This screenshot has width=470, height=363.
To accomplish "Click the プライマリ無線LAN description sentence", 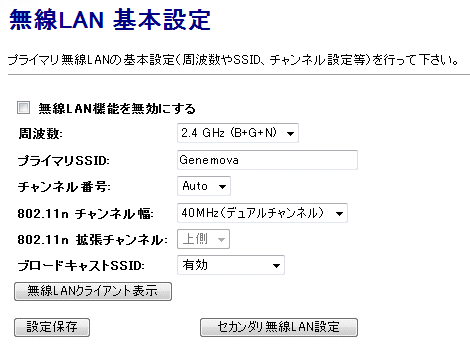I will 233,60.
